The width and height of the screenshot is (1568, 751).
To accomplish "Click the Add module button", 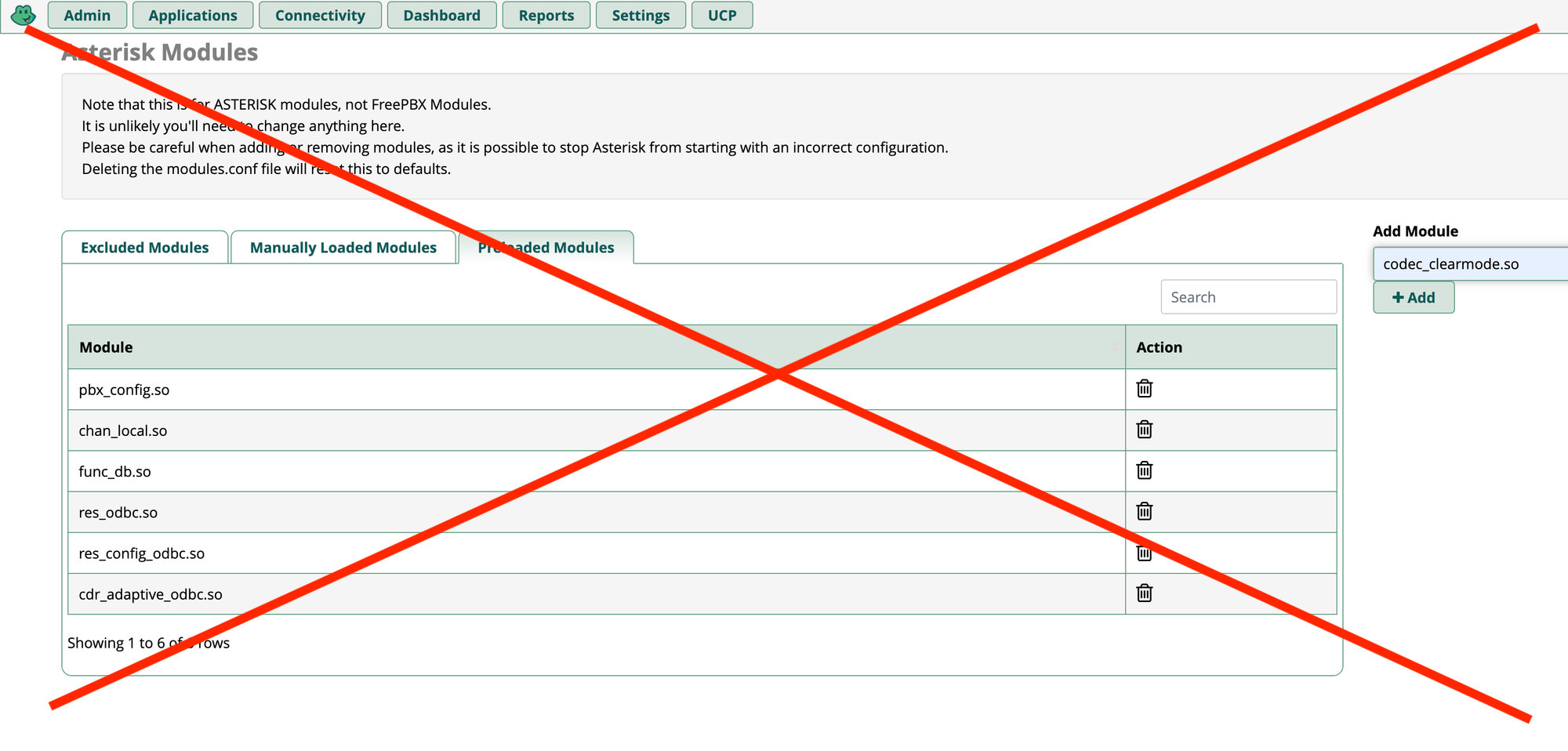I will pos(1414,298).
